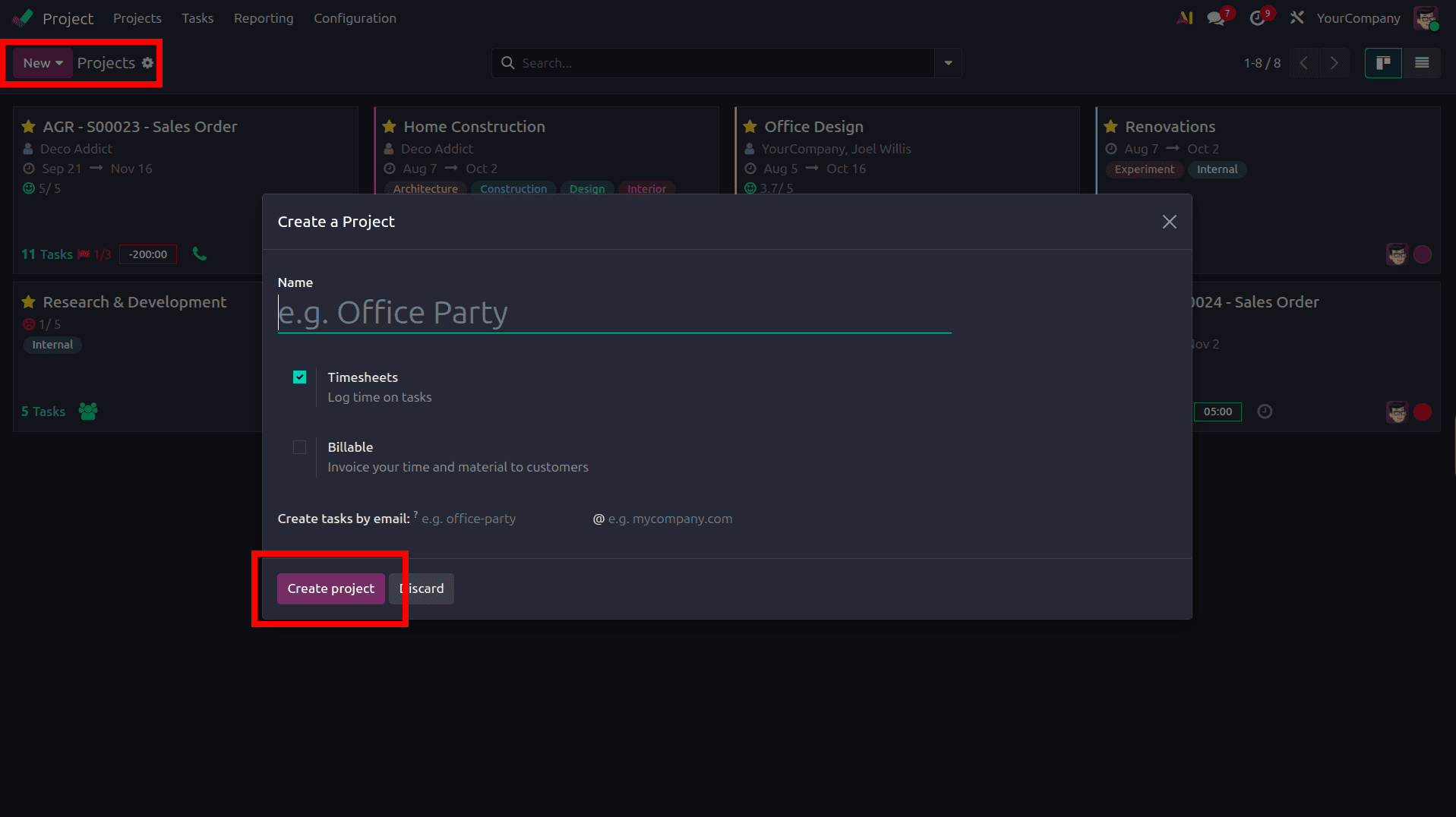Click the email alias office-party field

point(501,519)
